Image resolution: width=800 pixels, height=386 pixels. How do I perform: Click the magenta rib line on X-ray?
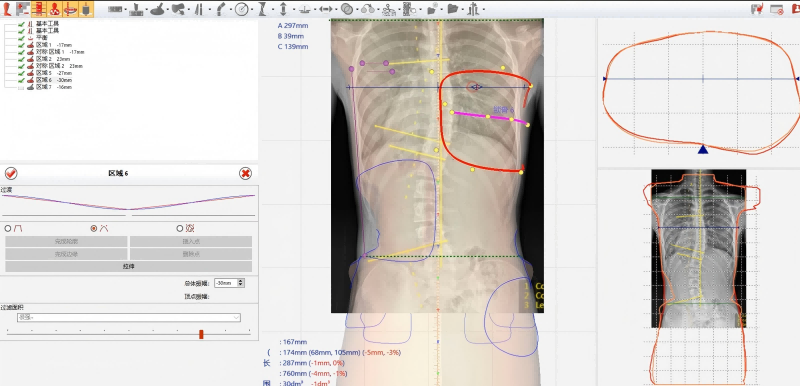tap(490, 117)
